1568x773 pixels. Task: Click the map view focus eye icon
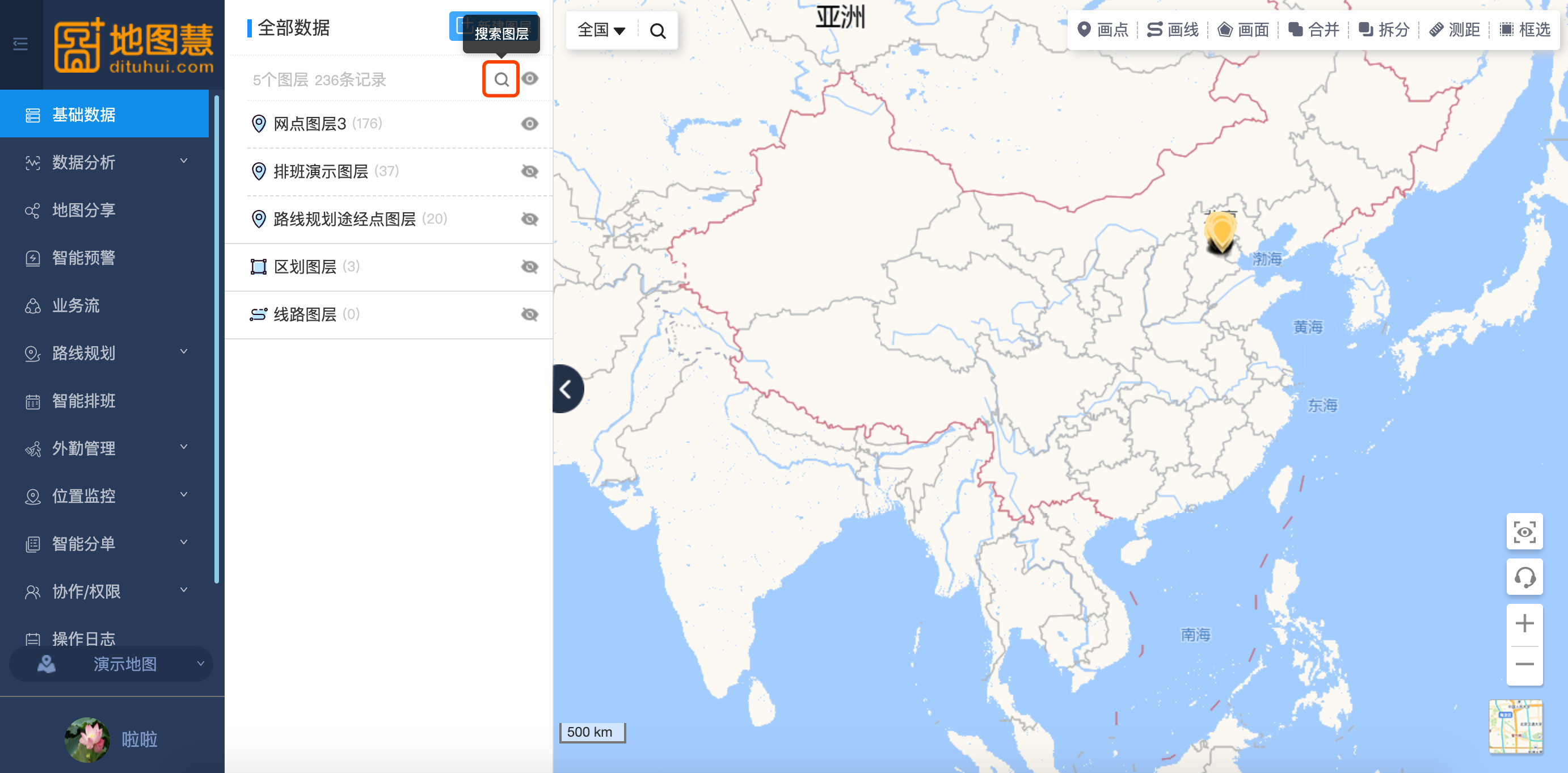point(1524,531)
